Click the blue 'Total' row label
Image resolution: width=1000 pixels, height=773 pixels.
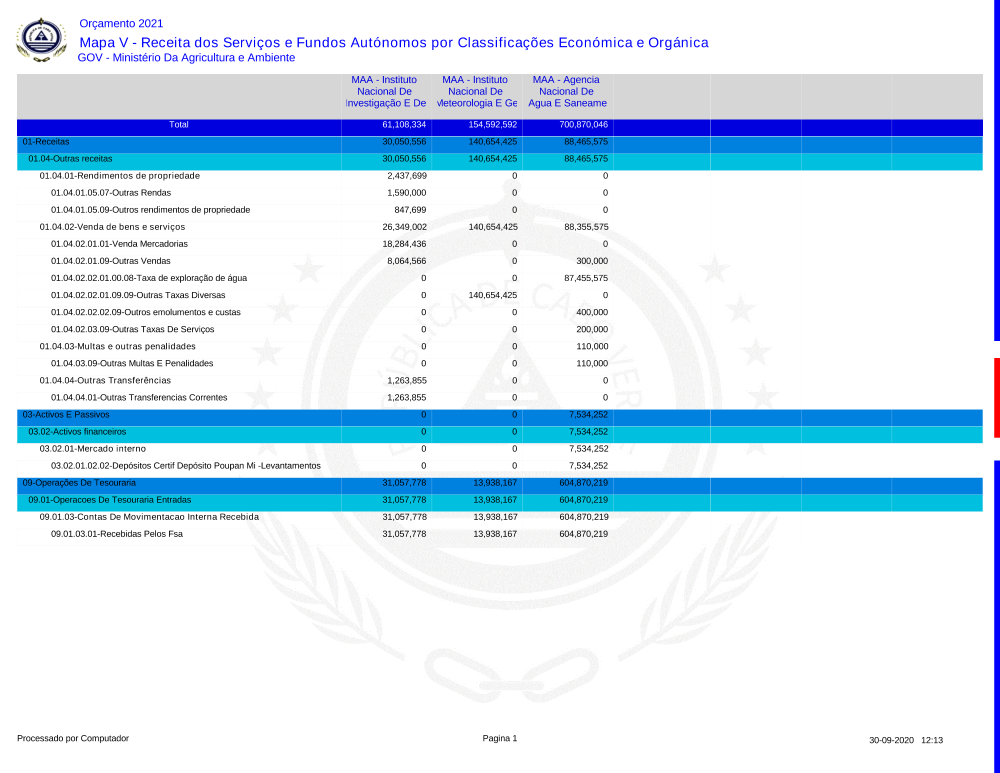coord(179,125)
